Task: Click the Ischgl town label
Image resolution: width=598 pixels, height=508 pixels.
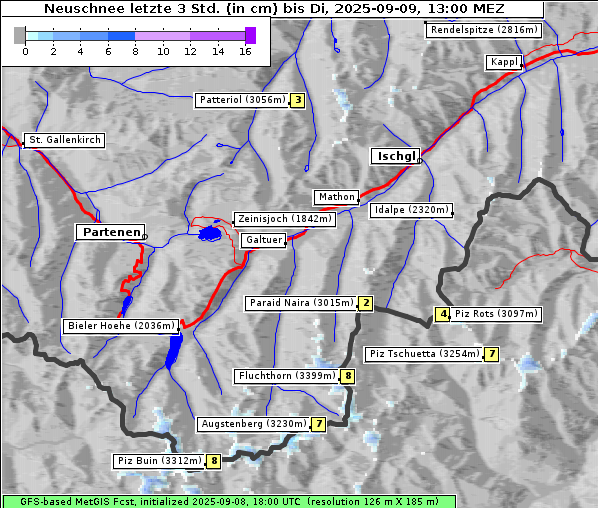Action: 396,156
